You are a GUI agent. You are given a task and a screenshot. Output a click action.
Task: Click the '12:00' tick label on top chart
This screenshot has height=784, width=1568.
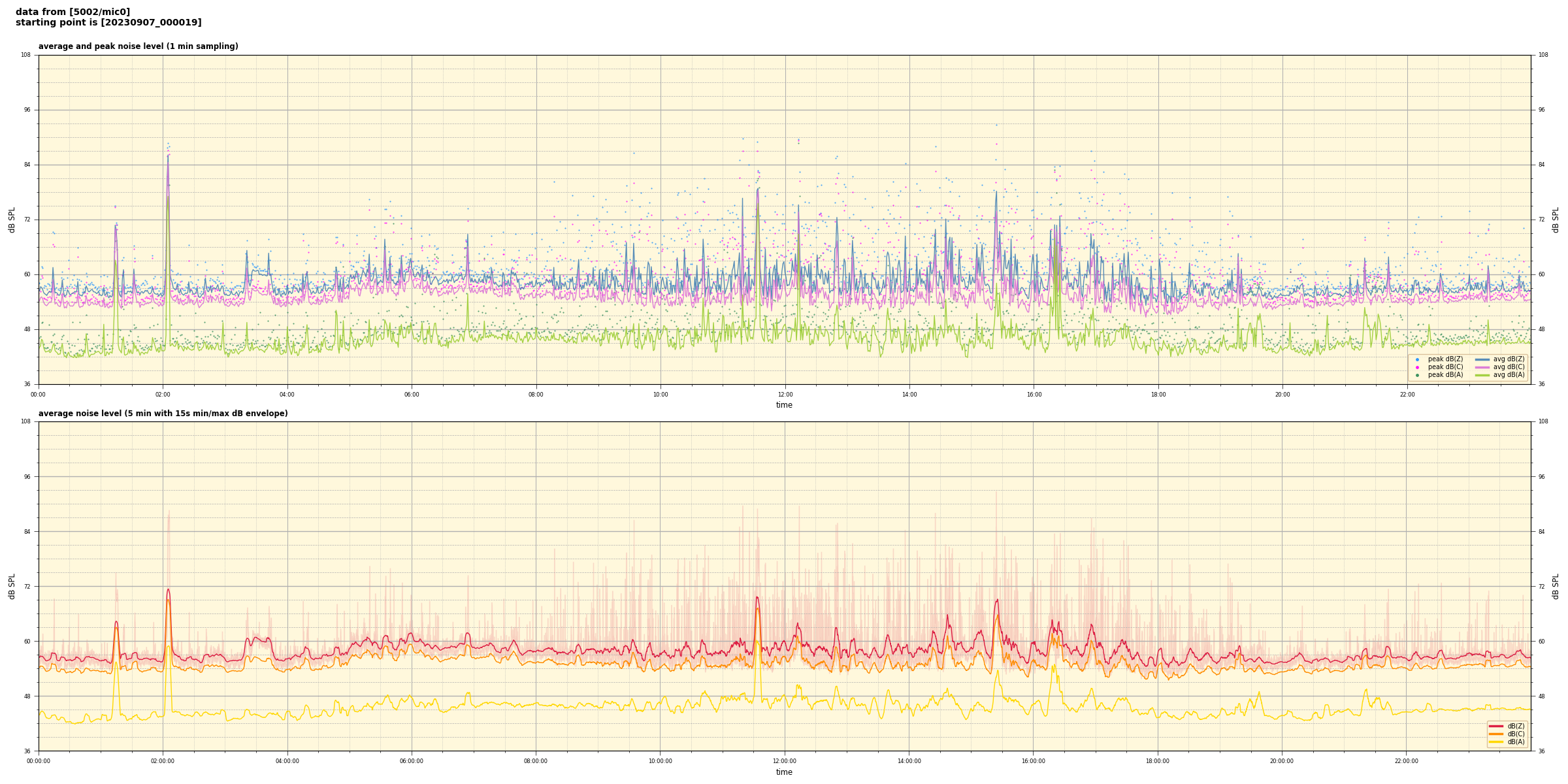coord(785,395)
